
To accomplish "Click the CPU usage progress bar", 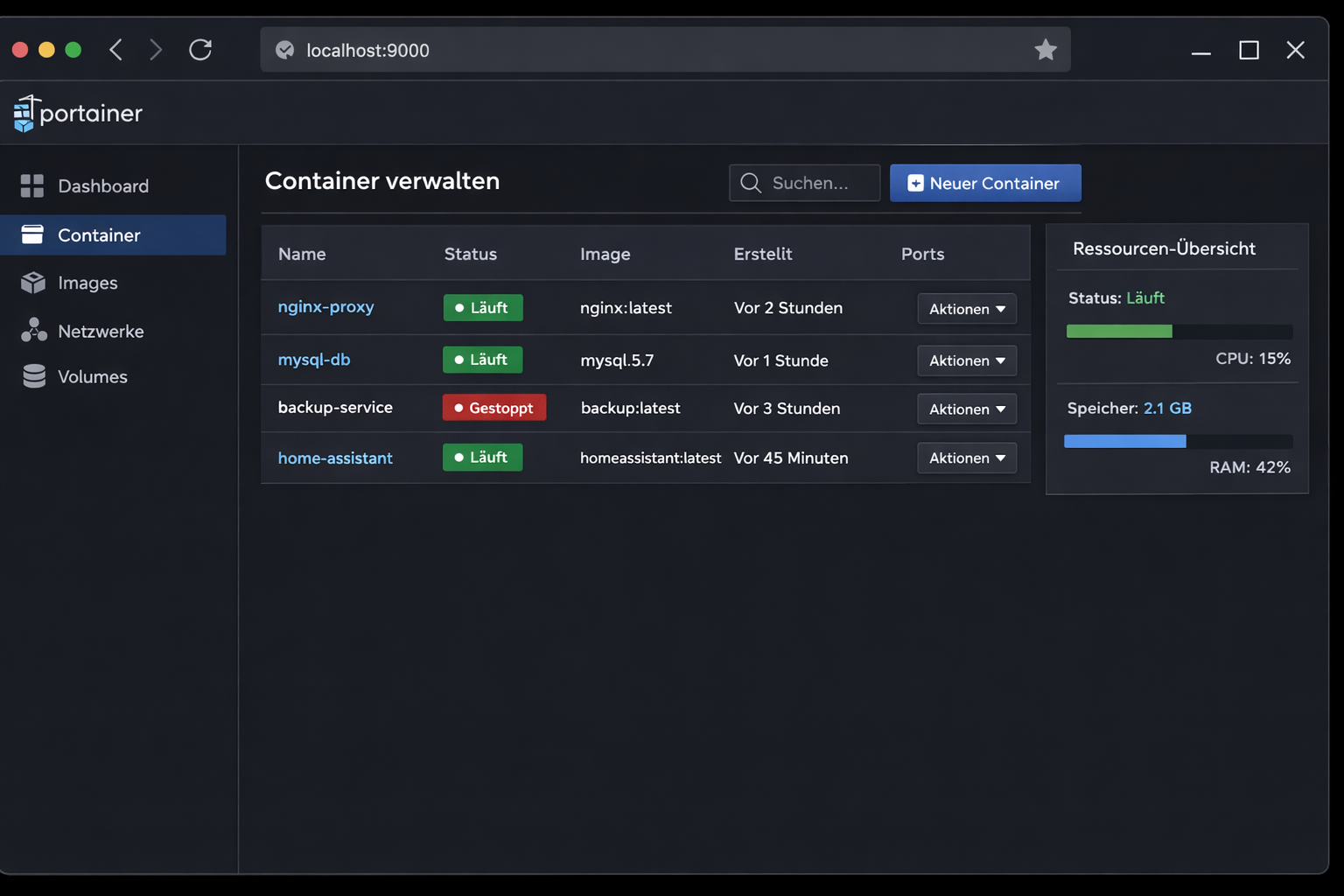I will click(1177, 331).
